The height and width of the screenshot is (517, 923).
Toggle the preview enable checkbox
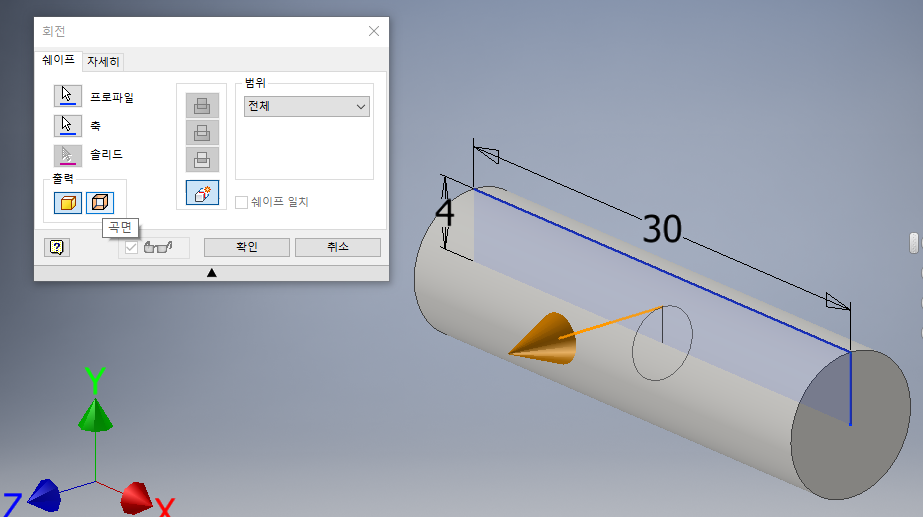coord(131,247)
